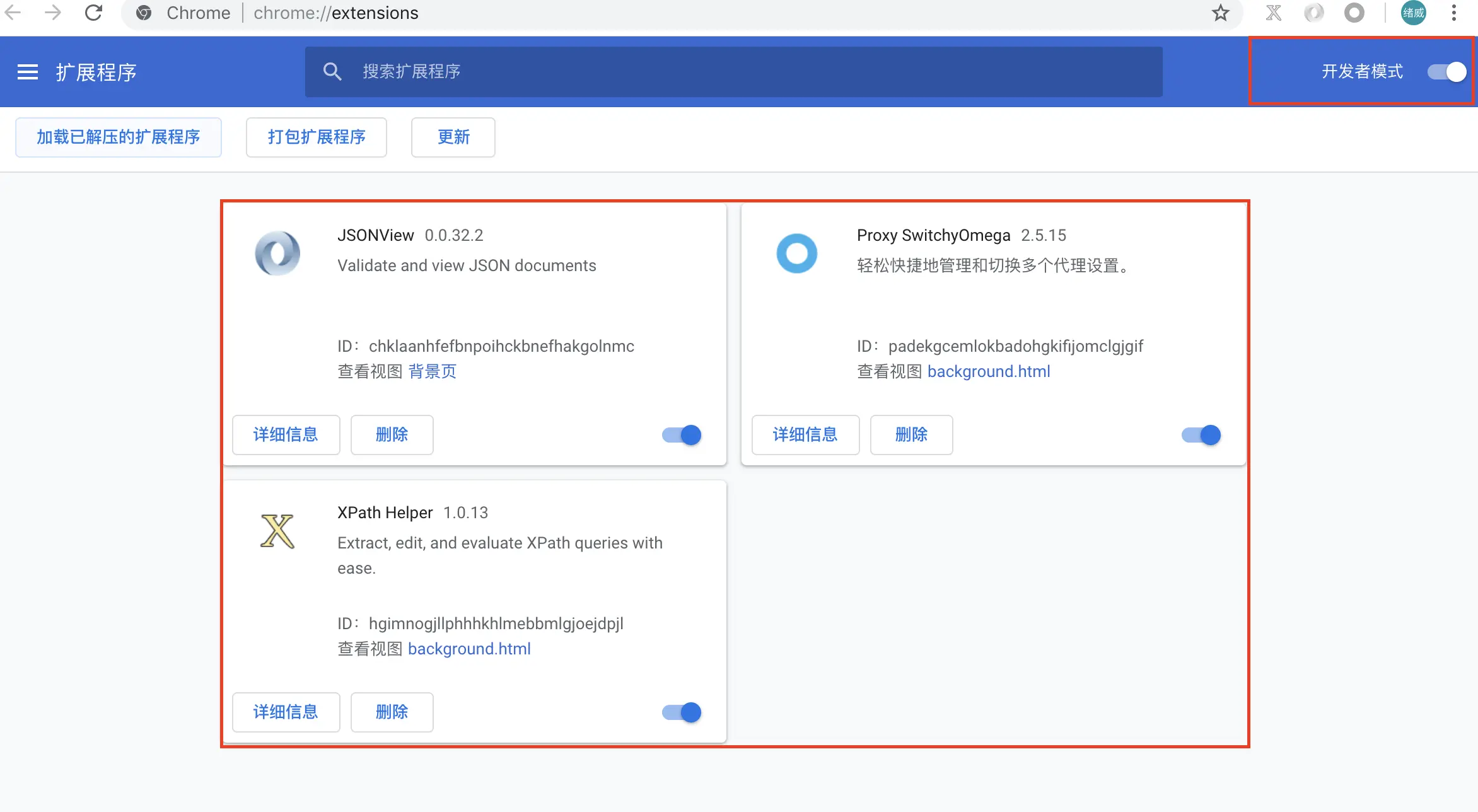Bookmark page with the star icon
This screenshot has height=812, width=1478.
coord(1221,13)
